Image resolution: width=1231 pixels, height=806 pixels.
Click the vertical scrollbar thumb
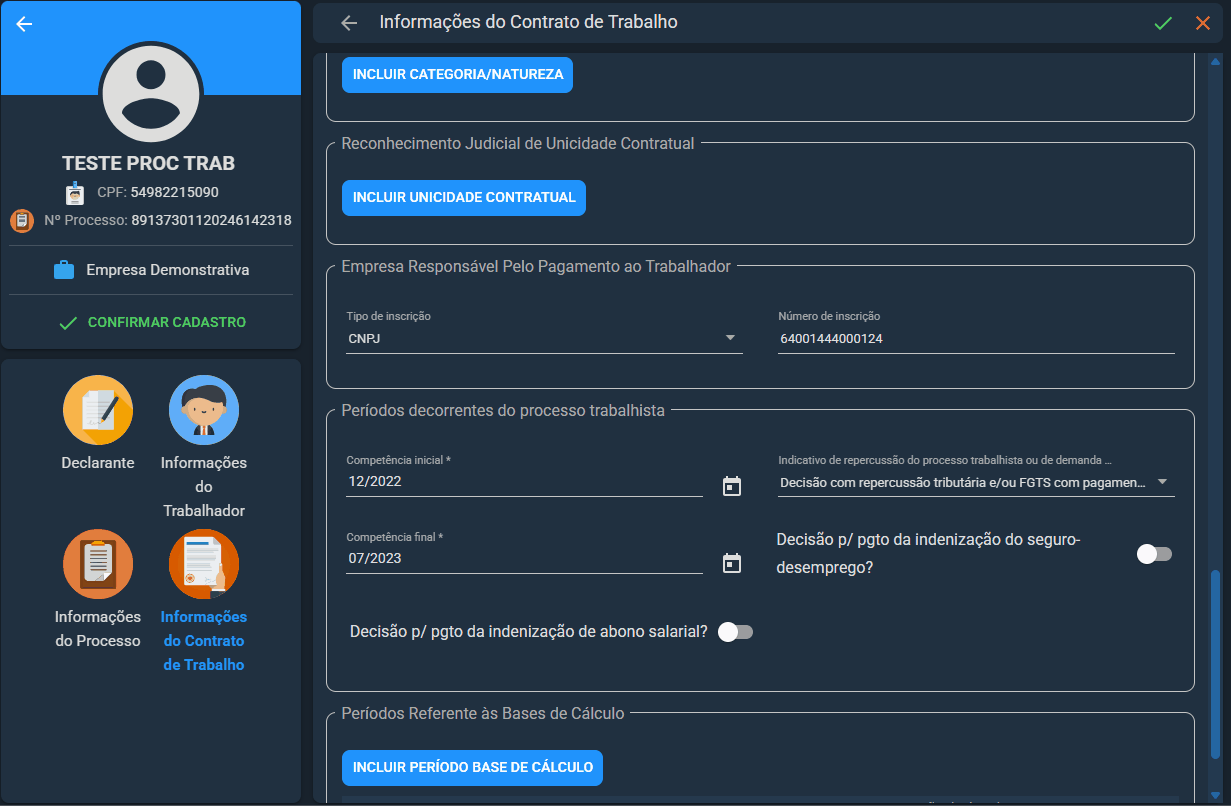[x=1215, y=664]
